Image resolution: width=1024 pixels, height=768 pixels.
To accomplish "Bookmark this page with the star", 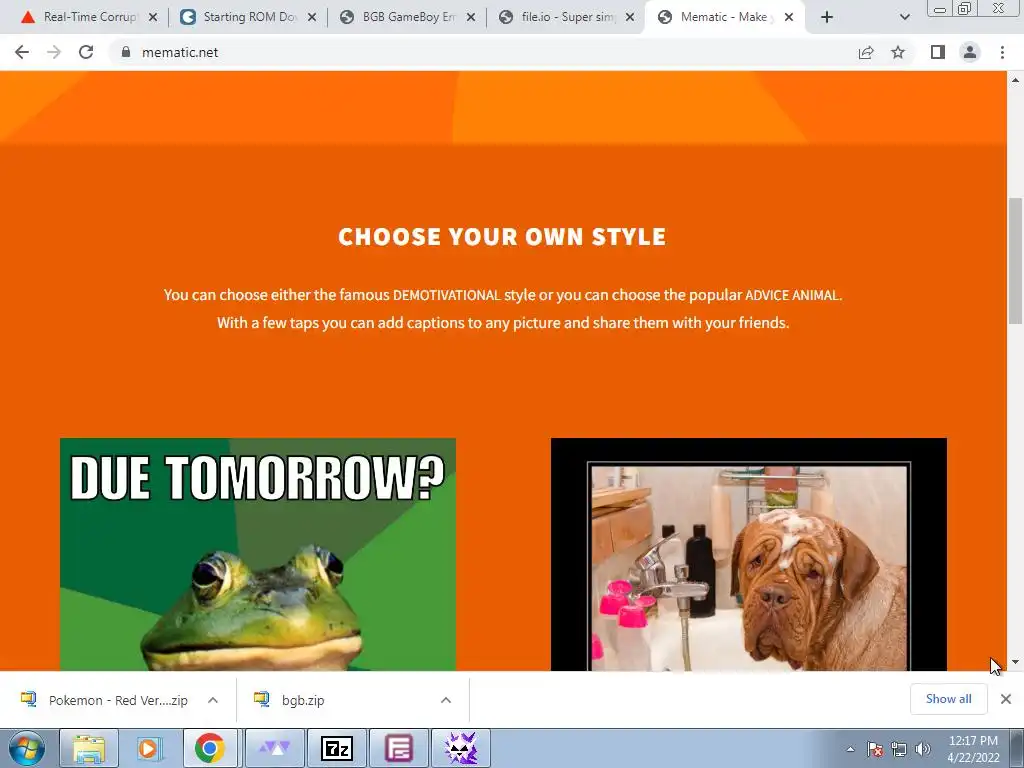I will pos(898,52).
